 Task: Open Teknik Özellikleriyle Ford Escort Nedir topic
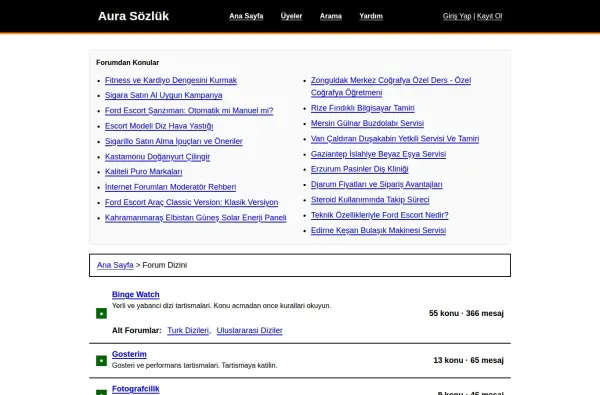click(380, 215)
